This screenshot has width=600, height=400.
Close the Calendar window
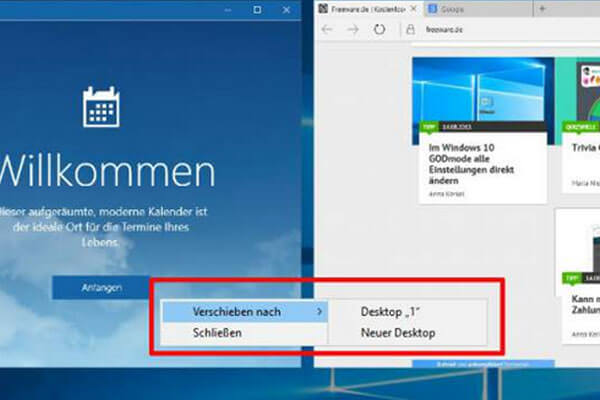click(x=286, y=10)
